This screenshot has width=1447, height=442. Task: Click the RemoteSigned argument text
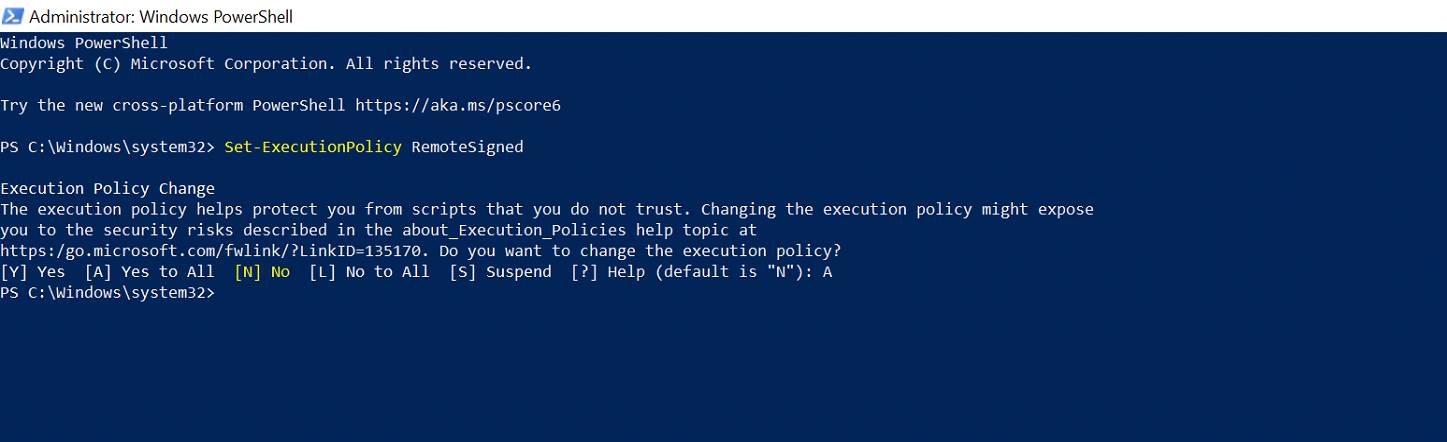467,147
